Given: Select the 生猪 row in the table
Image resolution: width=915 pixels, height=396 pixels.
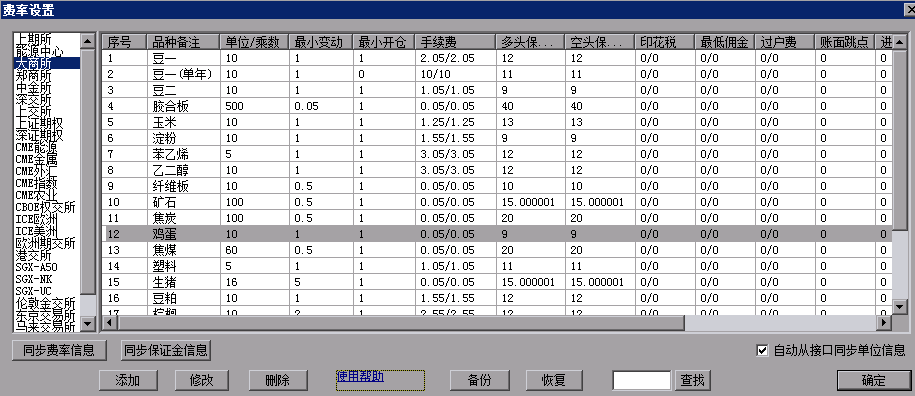Looking at the screenshot, I should [497, 282].
